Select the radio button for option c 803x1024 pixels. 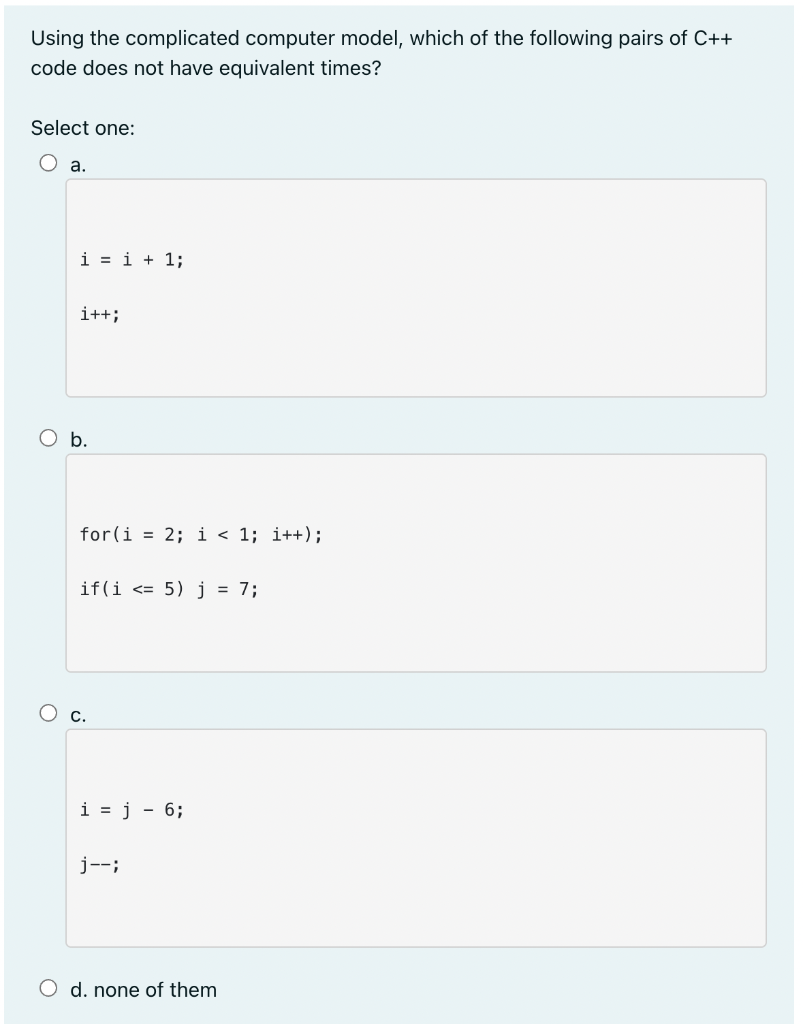46,713
